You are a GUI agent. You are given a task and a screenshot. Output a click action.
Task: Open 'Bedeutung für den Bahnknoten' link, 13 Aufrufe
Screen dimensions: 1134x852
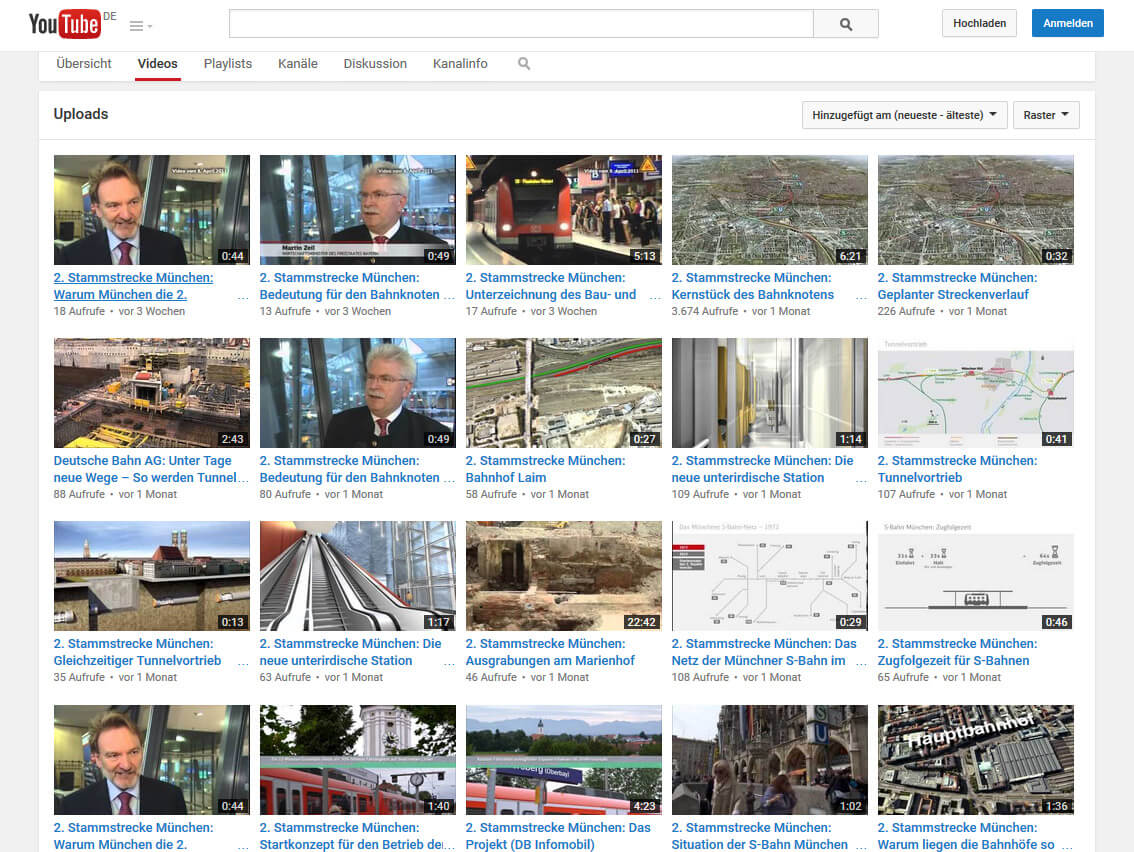(x=349, y=294)
